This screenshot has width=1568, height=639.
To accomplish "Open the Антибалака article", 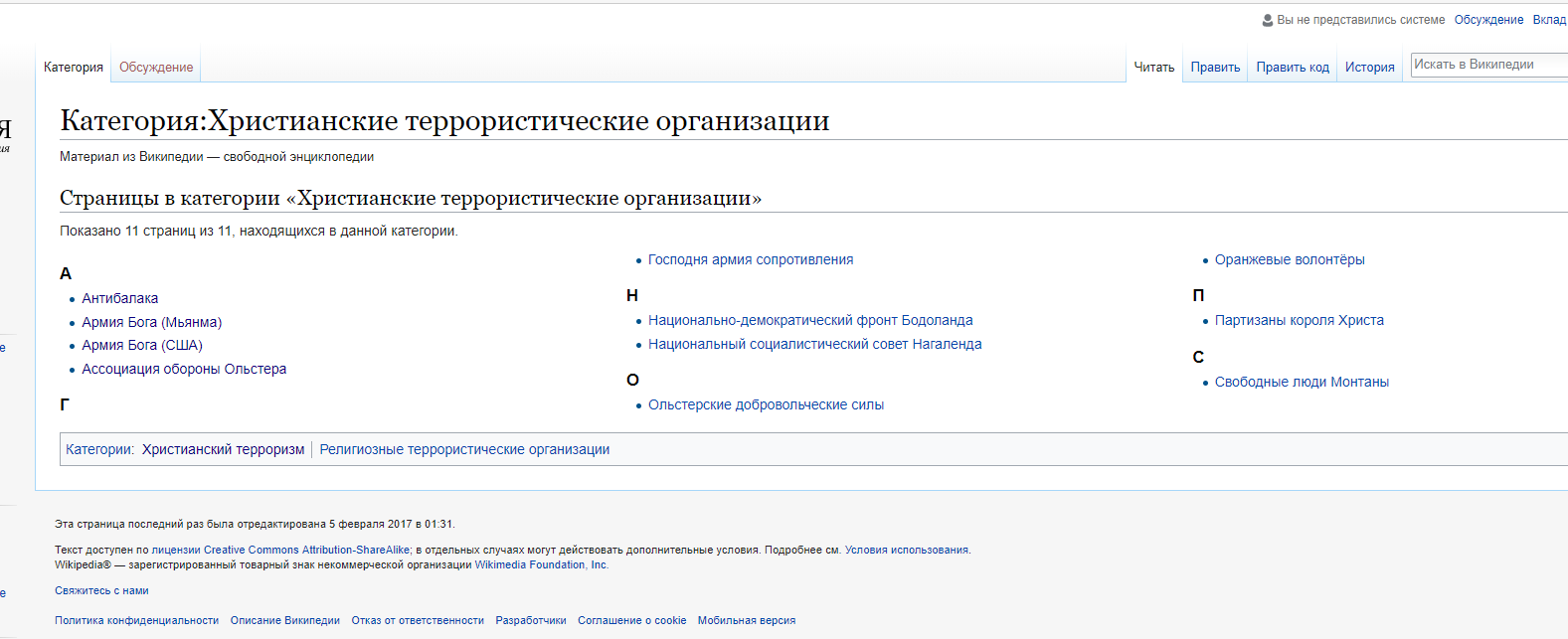I will pos(120,298).
